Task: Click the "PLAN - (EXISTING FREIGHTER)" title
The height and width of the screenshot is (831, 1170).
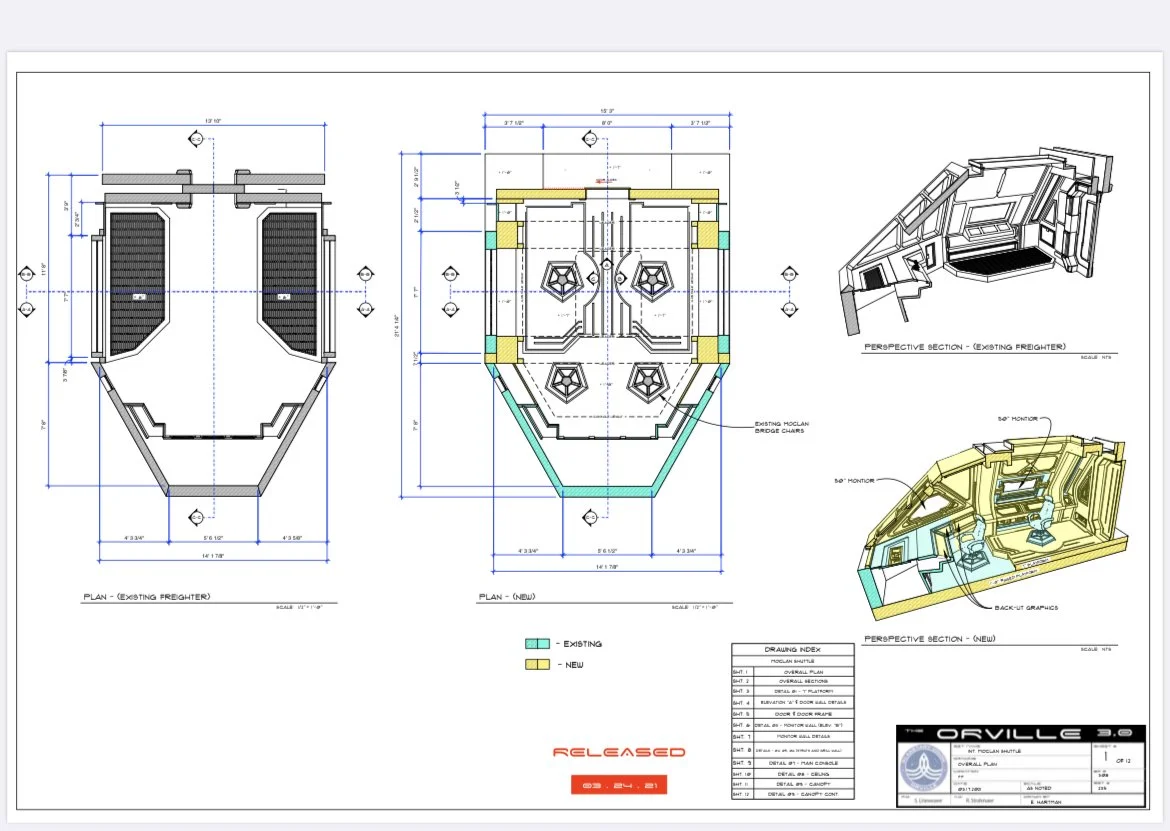Action: [147, 597]
